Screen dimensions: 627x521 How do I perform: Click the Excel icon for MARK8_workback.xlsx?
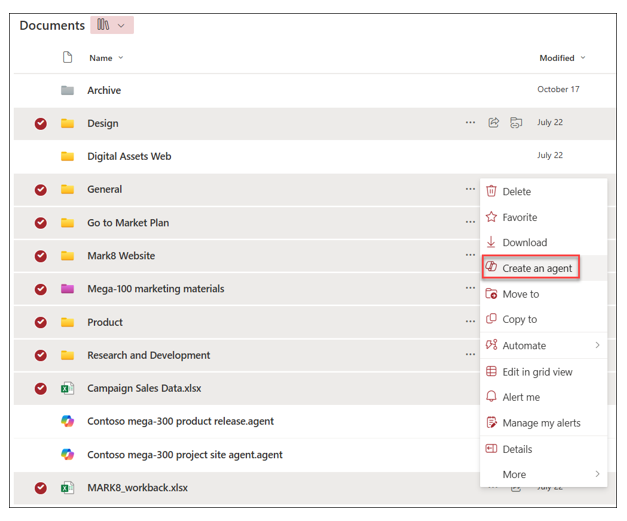point(67,487)
